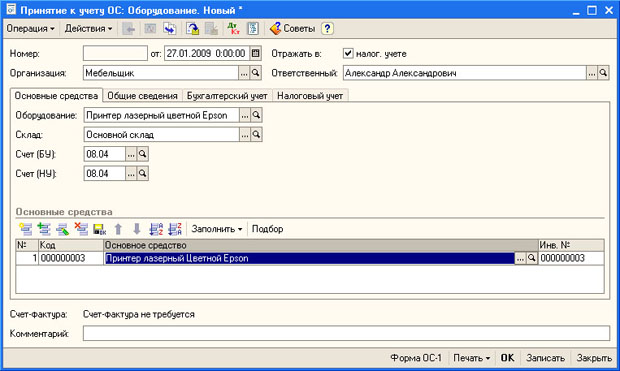
Task: Move row down with arrow icon
Action: (137, 229)
